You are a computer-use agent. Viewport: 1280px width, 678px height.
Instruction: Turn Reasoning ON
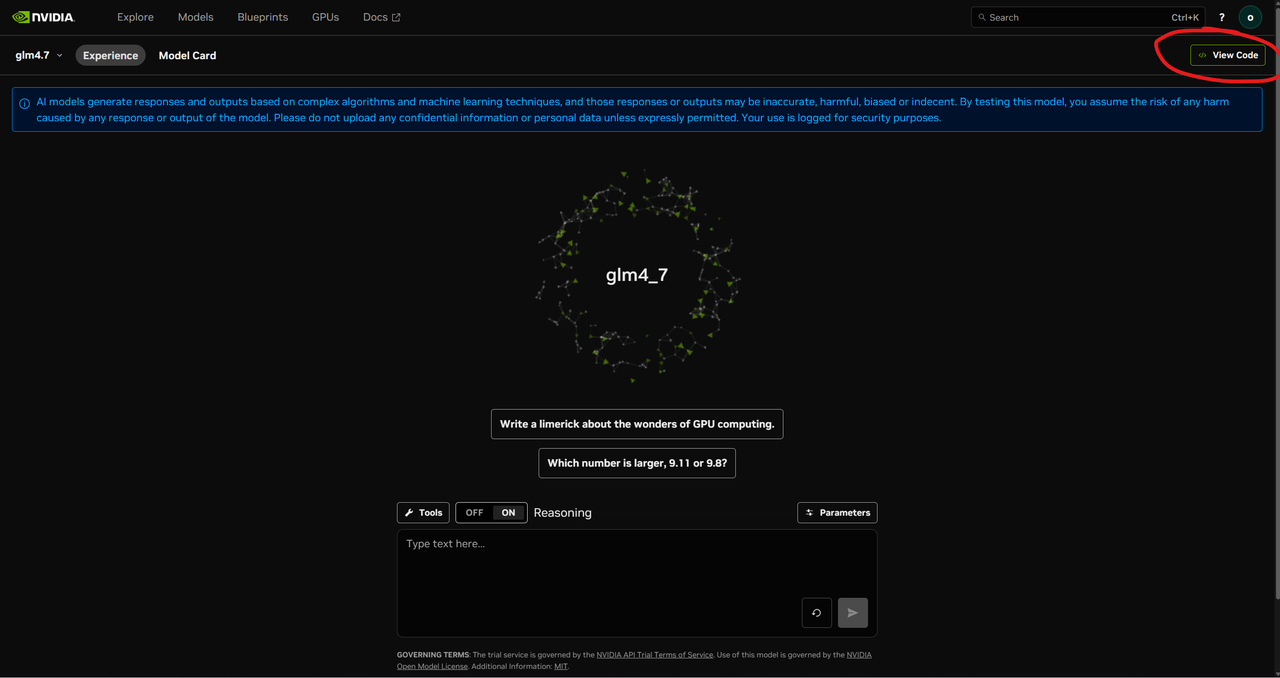pos(508,512)
